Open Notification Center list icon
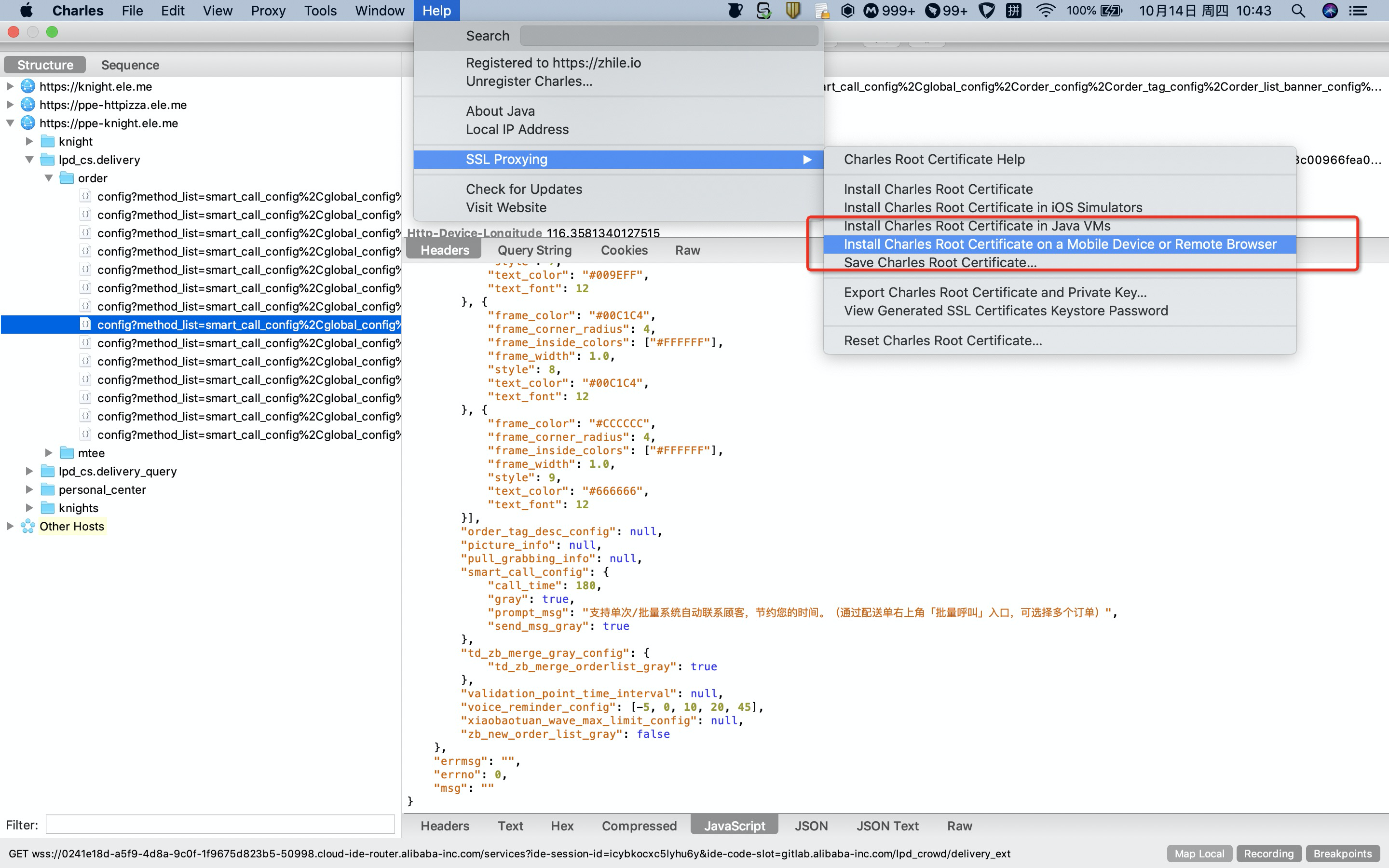 tap(1358, 10)
